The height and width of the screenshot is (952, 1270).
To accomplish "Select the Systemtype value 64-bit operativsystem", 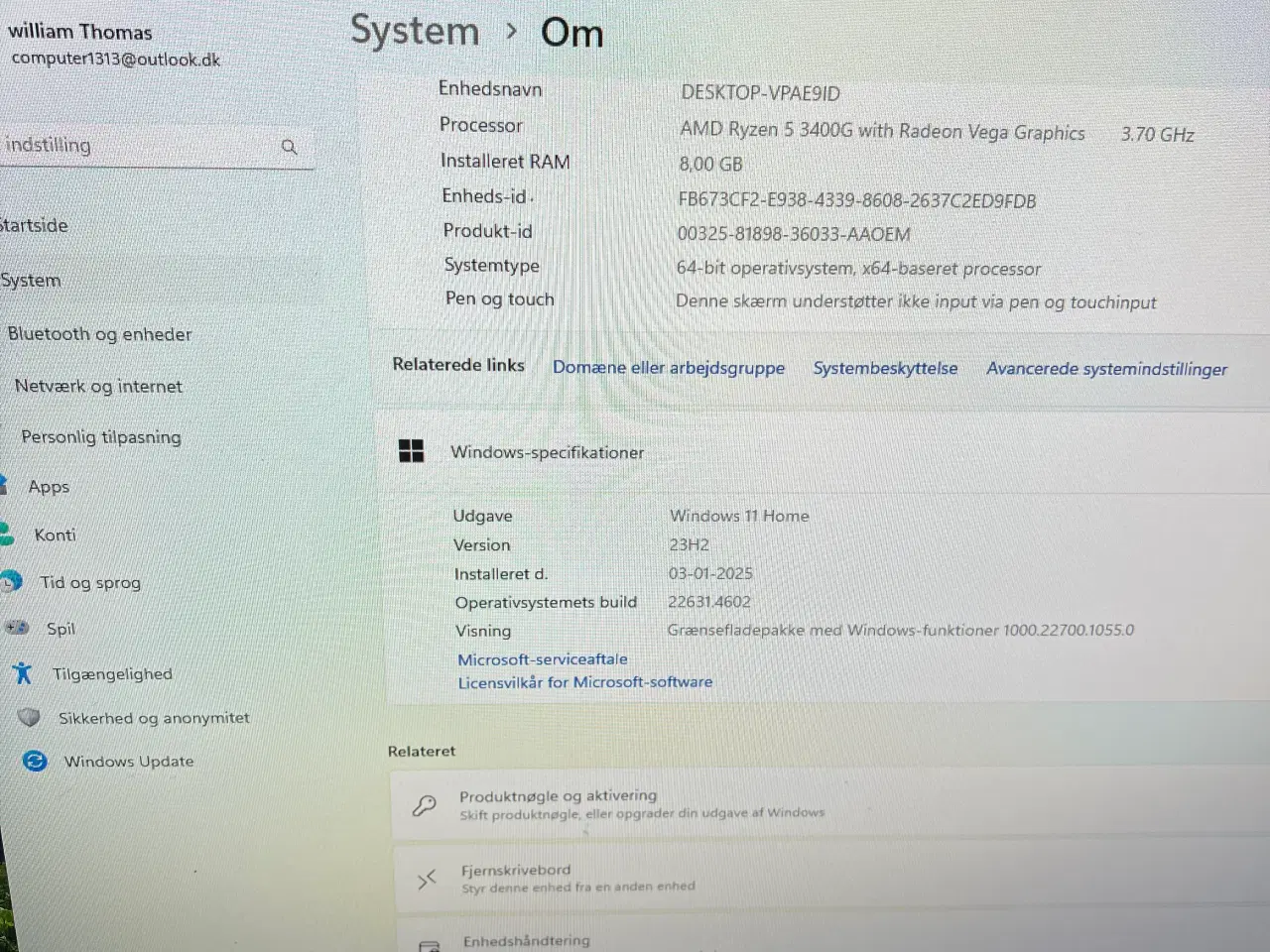I will coord(858,268).
